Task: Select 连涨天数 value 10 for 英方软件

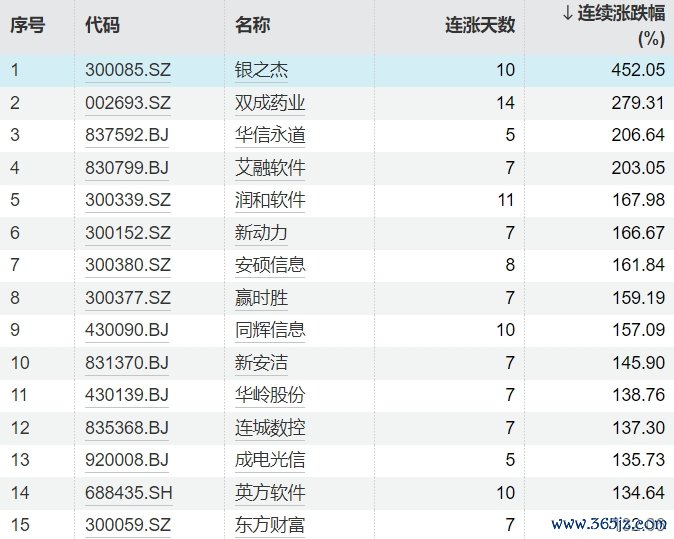Action: tap(506, 493)
